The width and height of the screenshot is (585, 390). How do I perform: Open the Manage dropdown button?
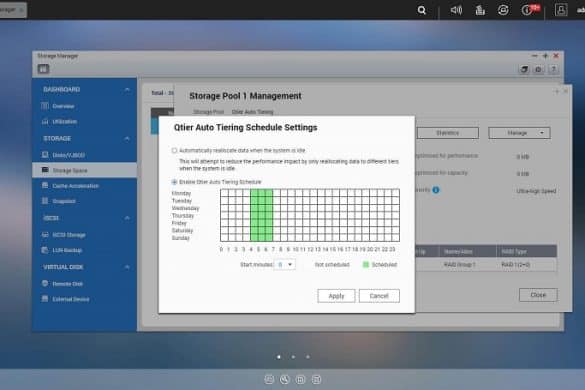(x=519, y=133)
